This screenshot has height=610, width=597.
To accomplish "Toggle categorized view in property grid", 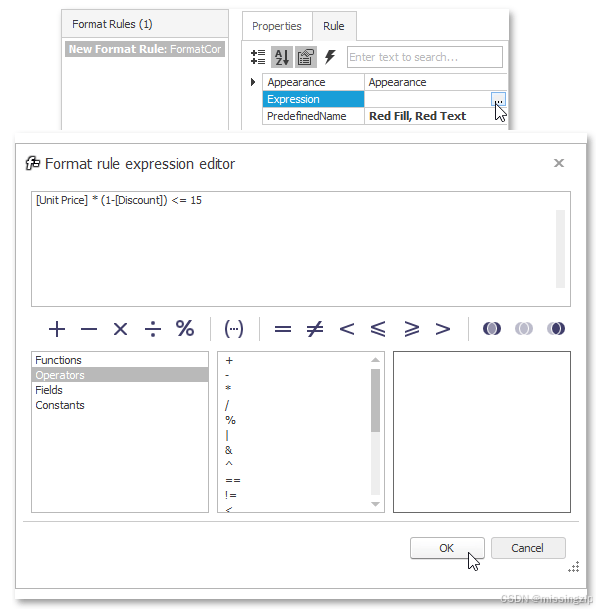I will [258, 57].
